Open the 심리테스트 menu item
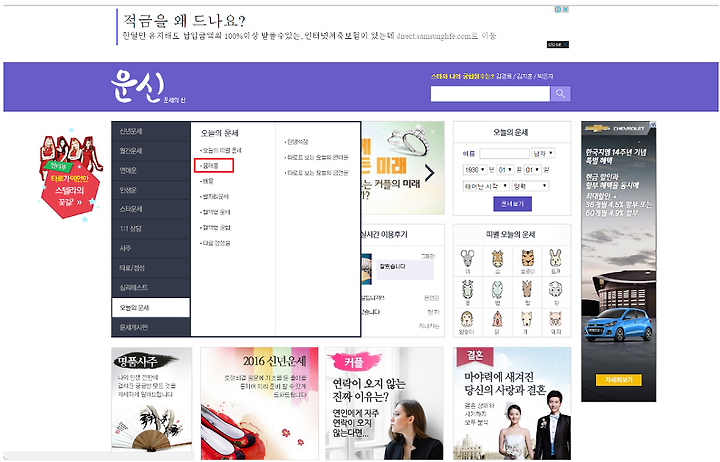720x462 pixels. [x=151, y=287]
